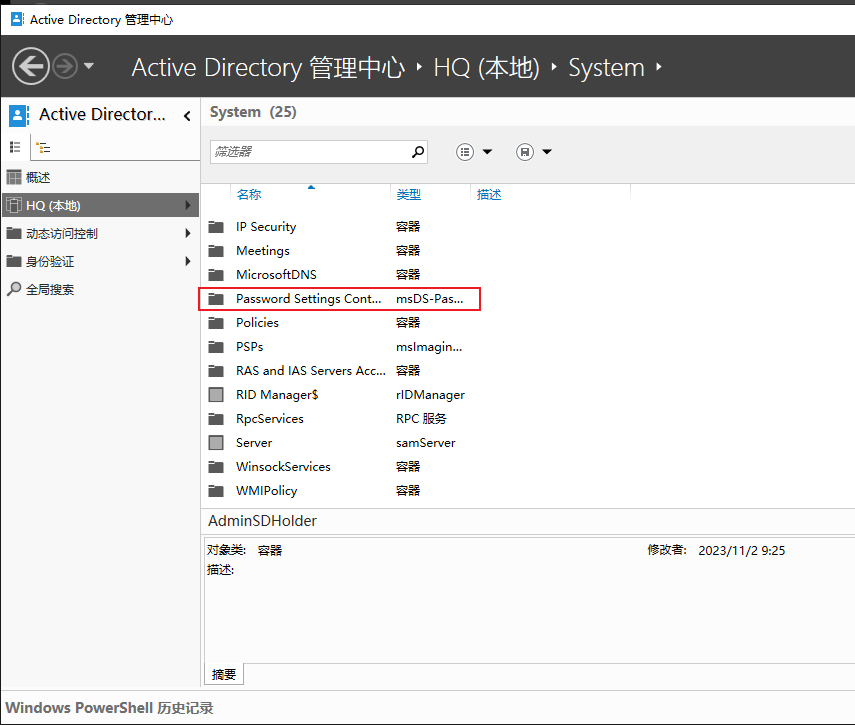
Task: Select the Password Settings Container row
Action: (x=339, y=299)
